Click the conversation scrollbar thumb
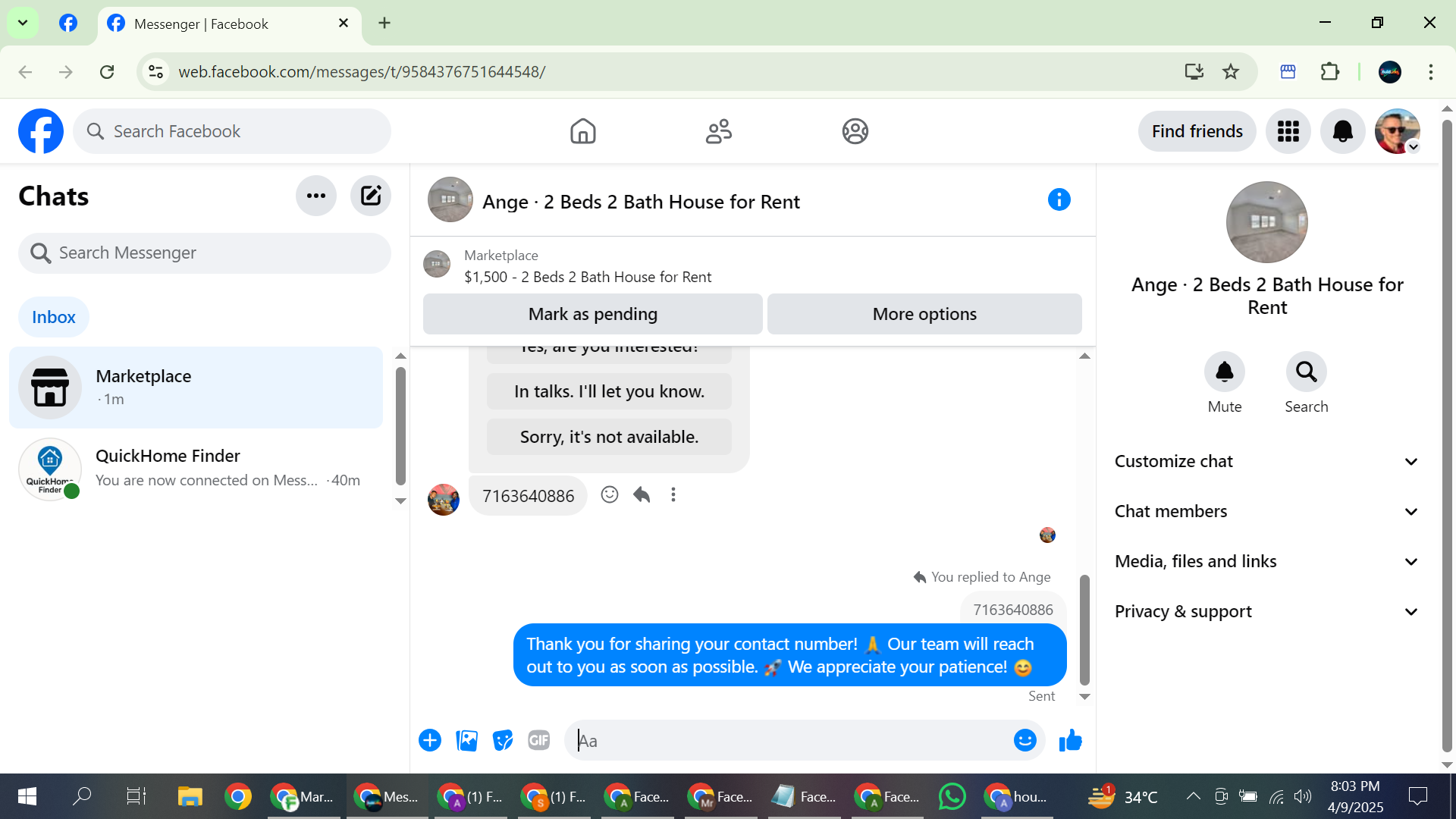The image size is (1456, 819). click(x=1084, y=629)
